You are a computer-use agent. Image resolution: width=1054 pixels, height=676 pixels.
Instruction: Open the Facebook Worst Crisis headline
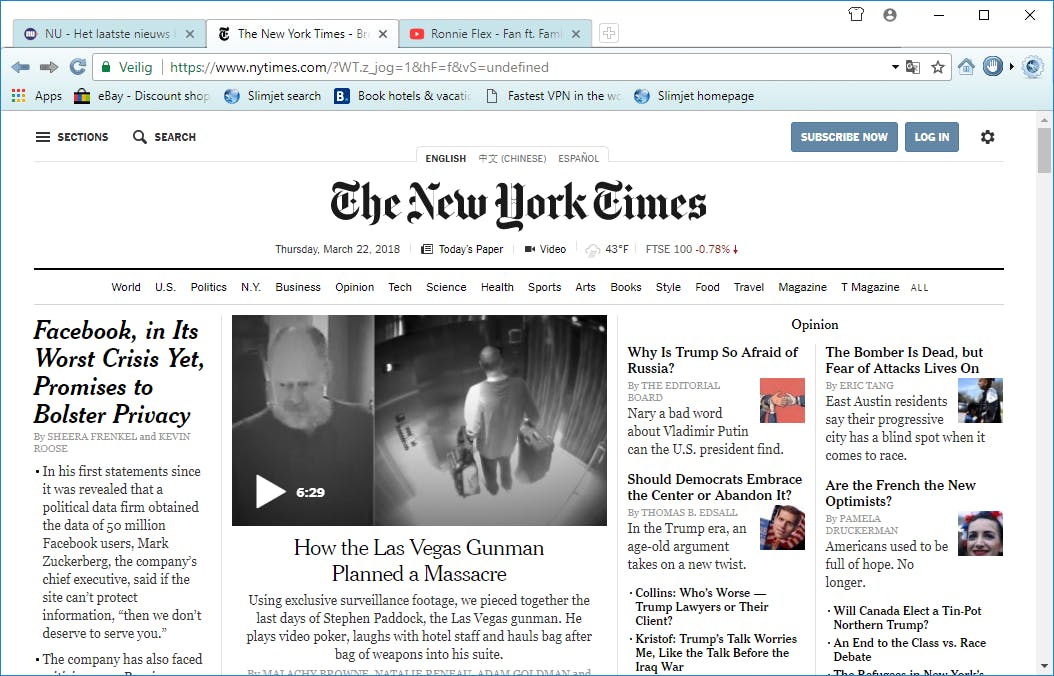point(118,372)
